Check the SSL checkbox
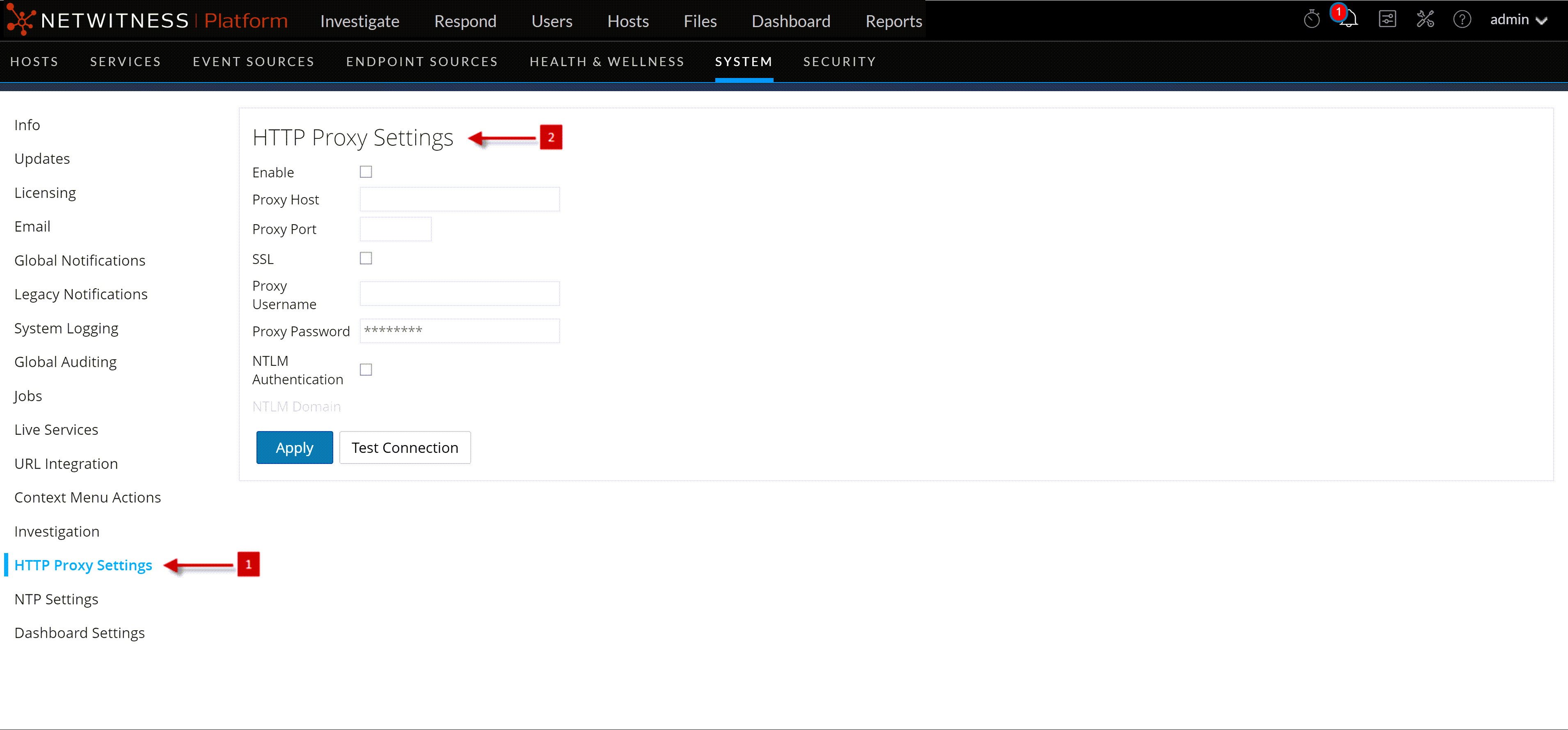The height and width of the screenshot is (730, 1568). point(366,259)
